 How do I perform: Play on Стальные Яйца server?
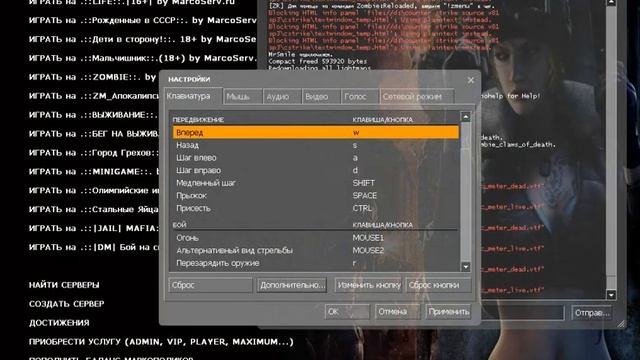point(93,209)
